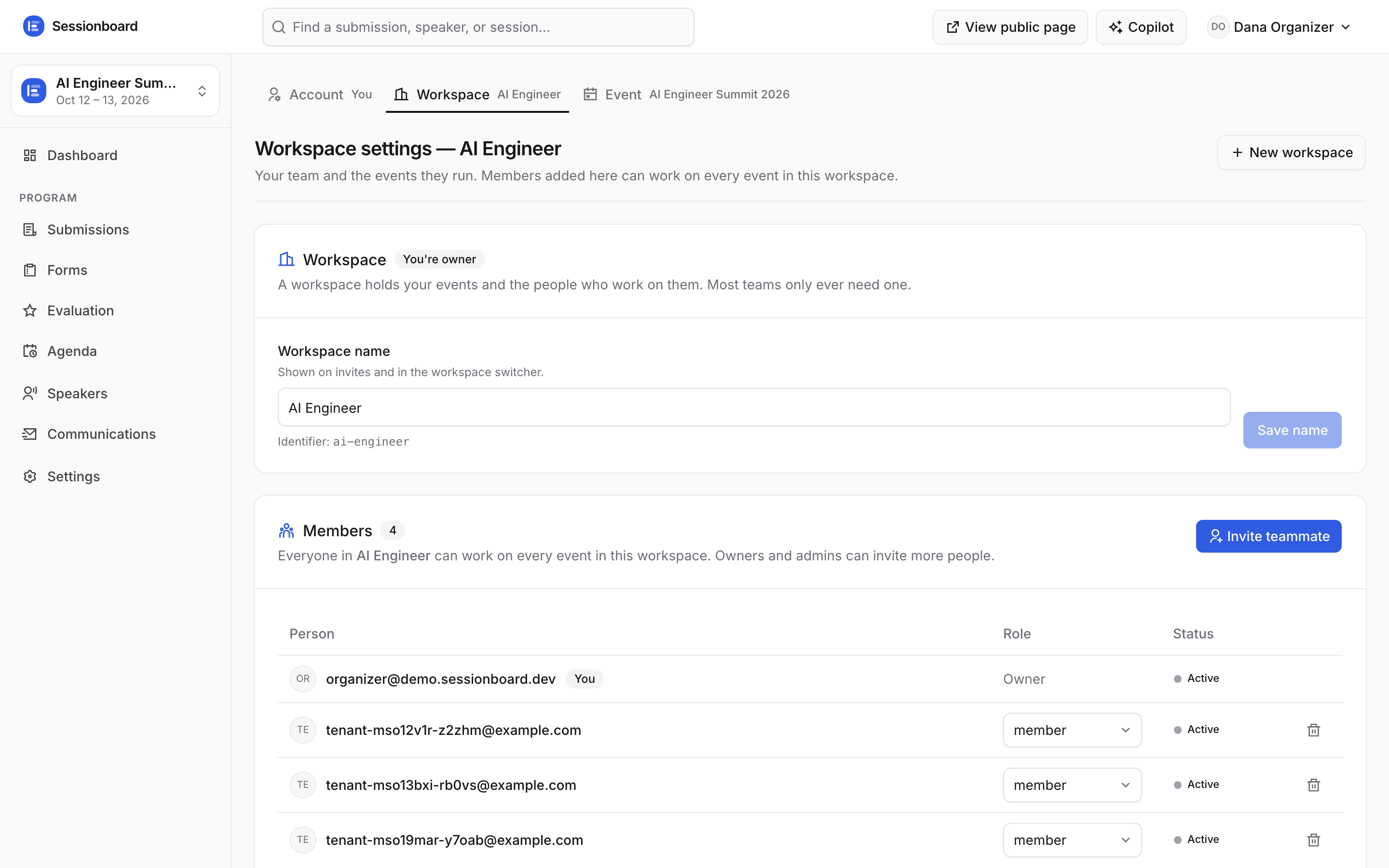Viewport: 1389px width, 868px height.
Task: Click the You're owner badge
Action: point(439,259)
